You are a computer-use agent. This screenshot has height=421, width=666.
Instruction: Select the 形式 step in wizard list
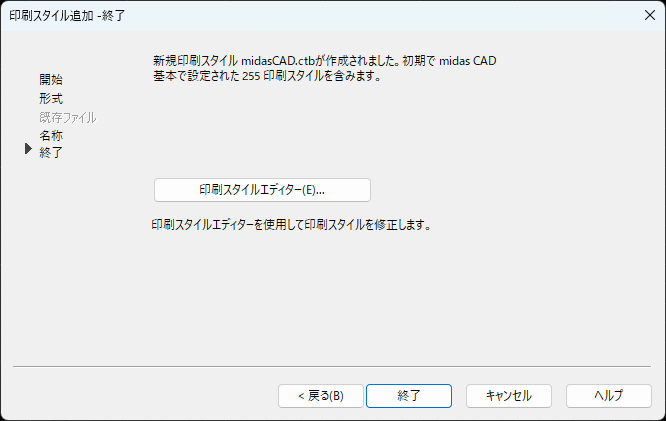pos(51,99)
